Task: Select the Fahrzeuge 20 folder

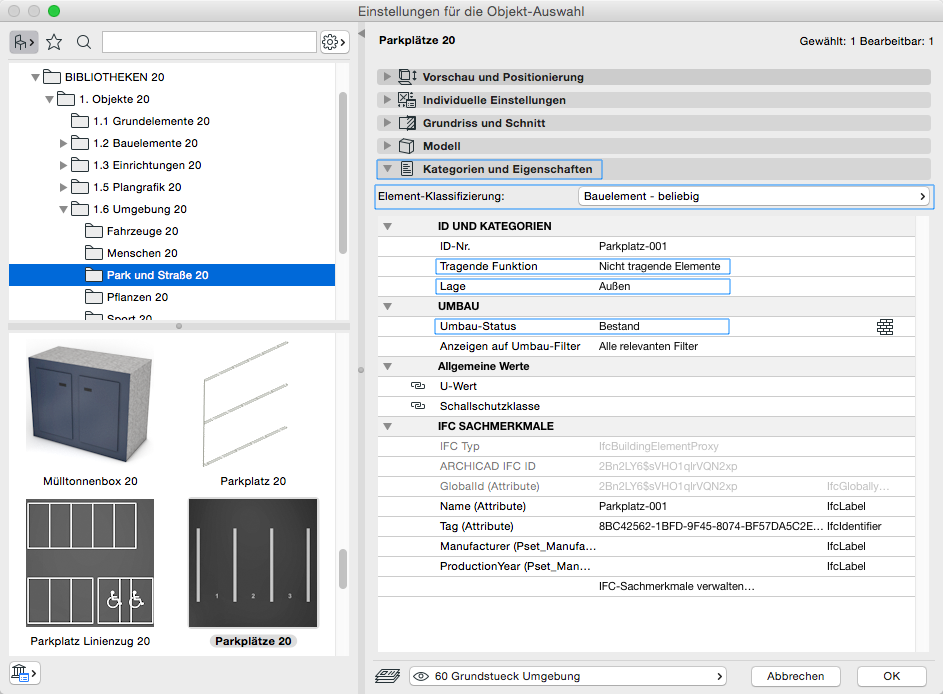Action: click(x=142, y=231)
